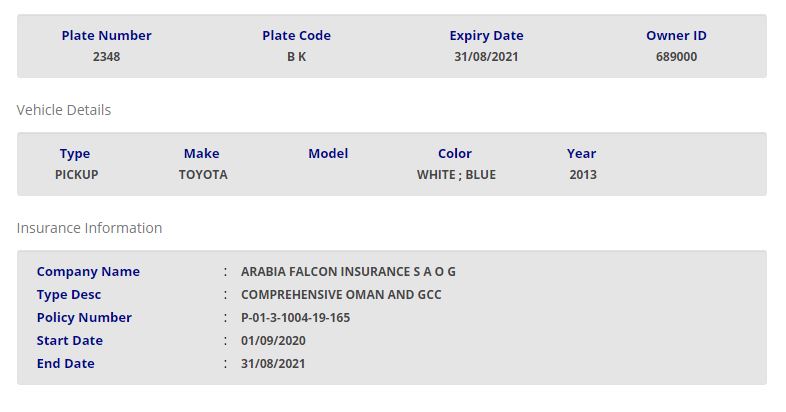Image resolution: width=786 pixels, height=412 pixels.
Task: Click the PICKUP vehicle type value
Action: [x=76, y=175]
